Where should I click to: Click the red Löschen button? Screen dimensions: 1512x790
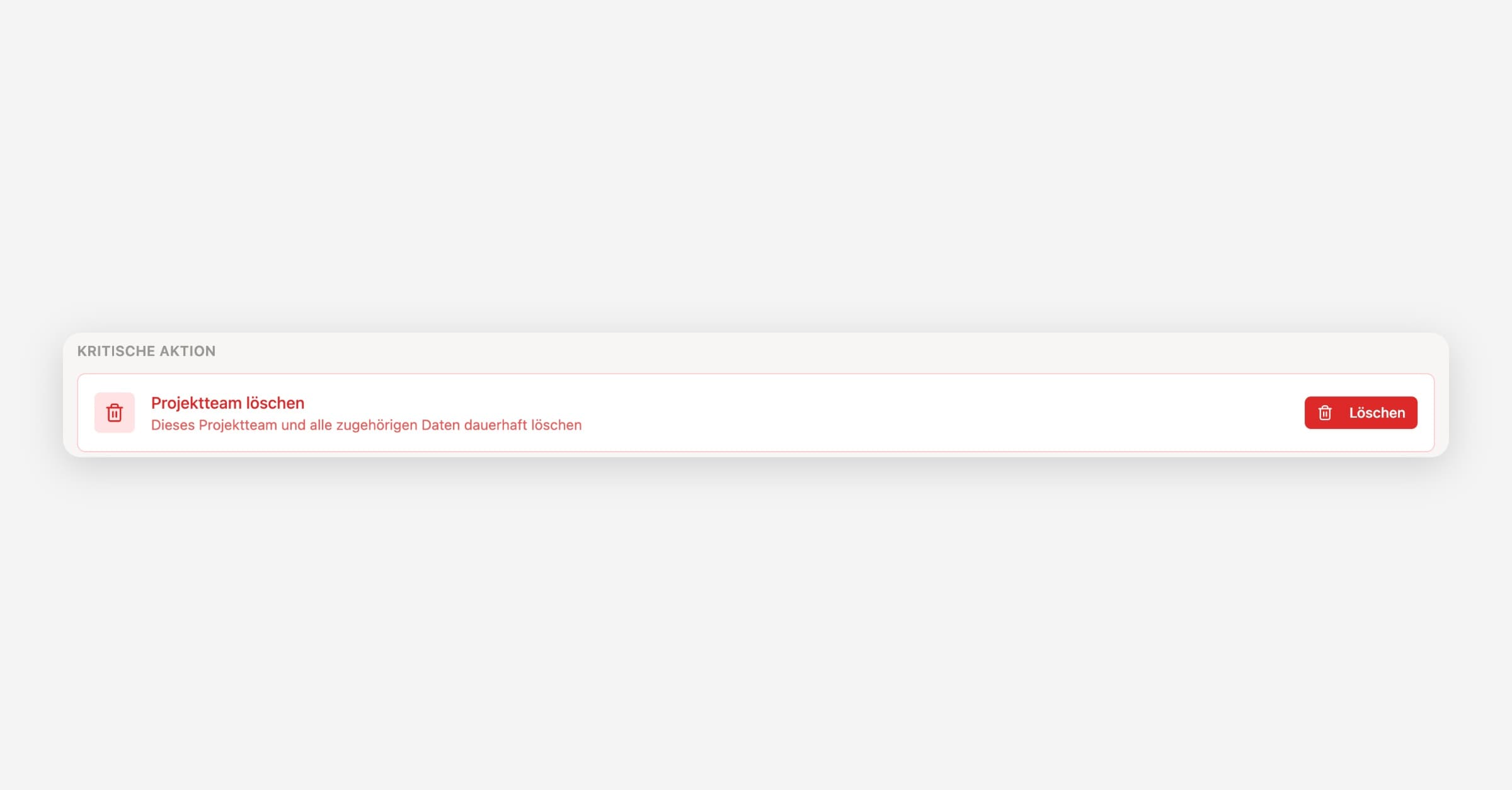tap(1361, 413)
